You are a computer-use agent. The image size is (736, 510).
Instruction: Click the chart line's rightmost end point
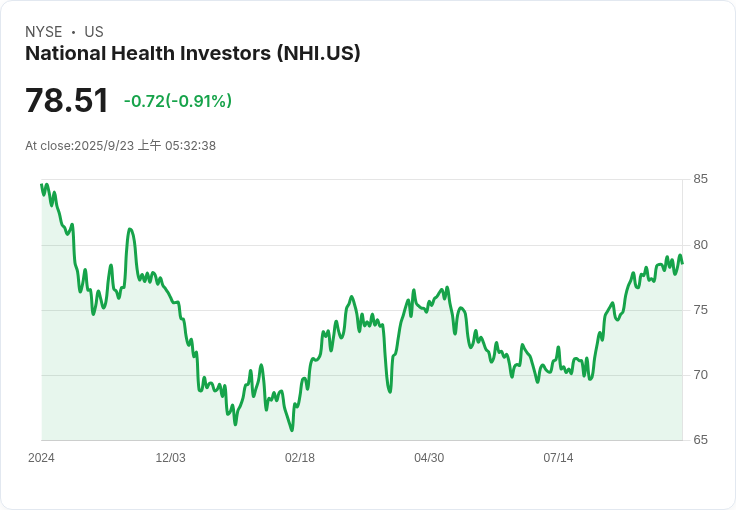682,263
